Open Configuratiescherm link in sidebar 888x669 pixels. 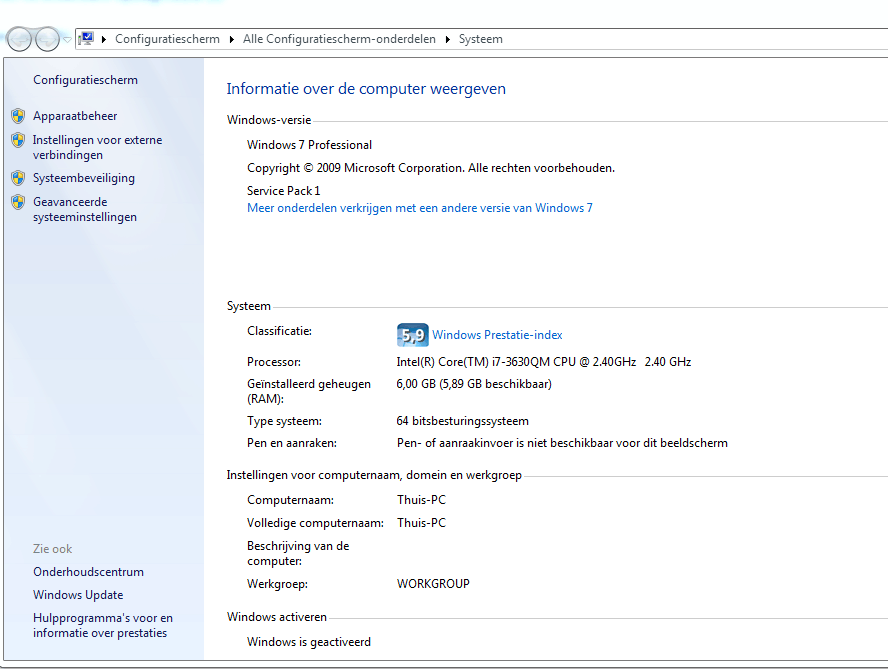pos(86,80)
